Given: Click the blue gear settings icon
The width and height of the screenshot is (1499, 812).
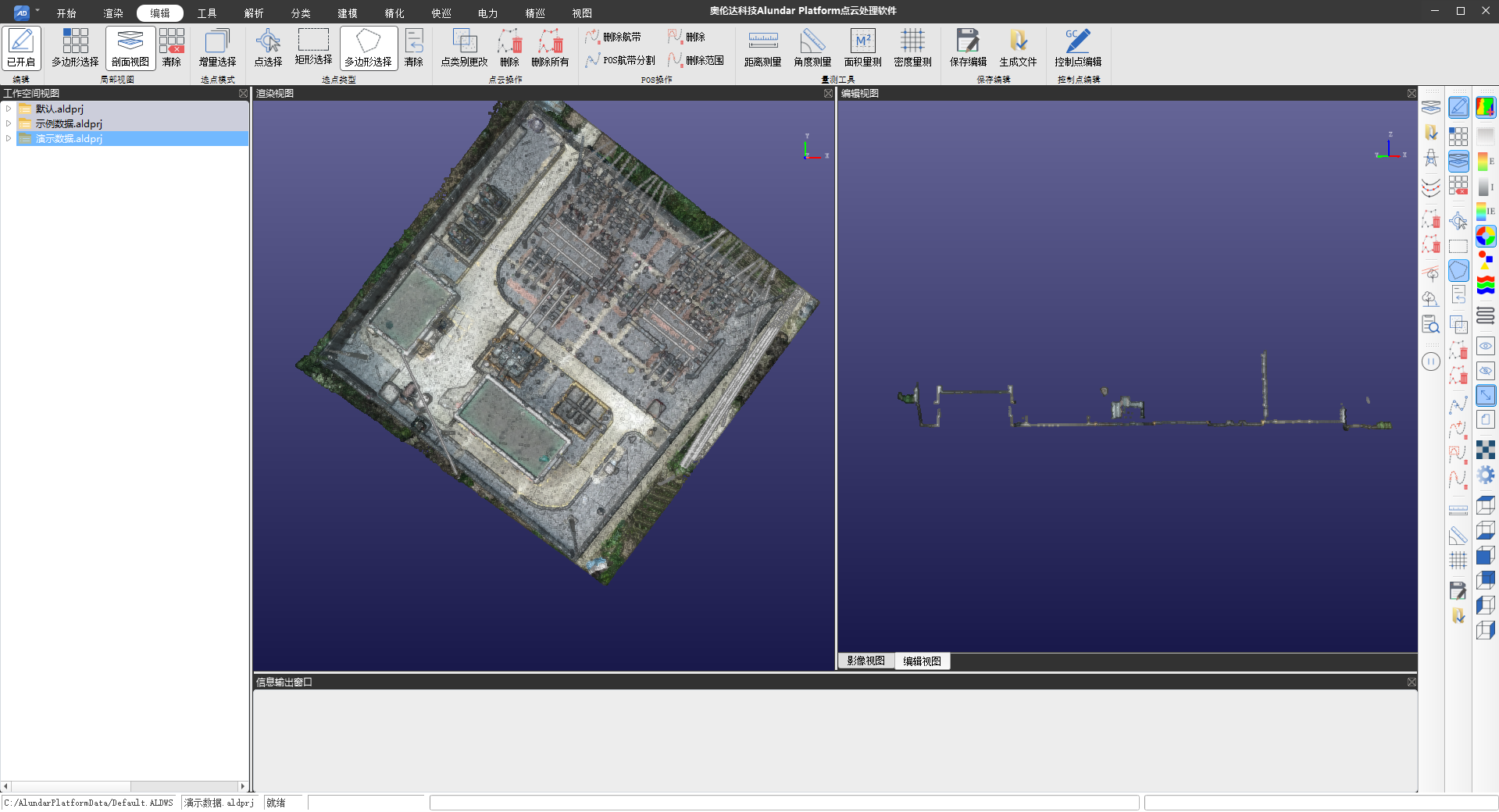Looking at the screenshot, I should click(x=1486, y=475).
